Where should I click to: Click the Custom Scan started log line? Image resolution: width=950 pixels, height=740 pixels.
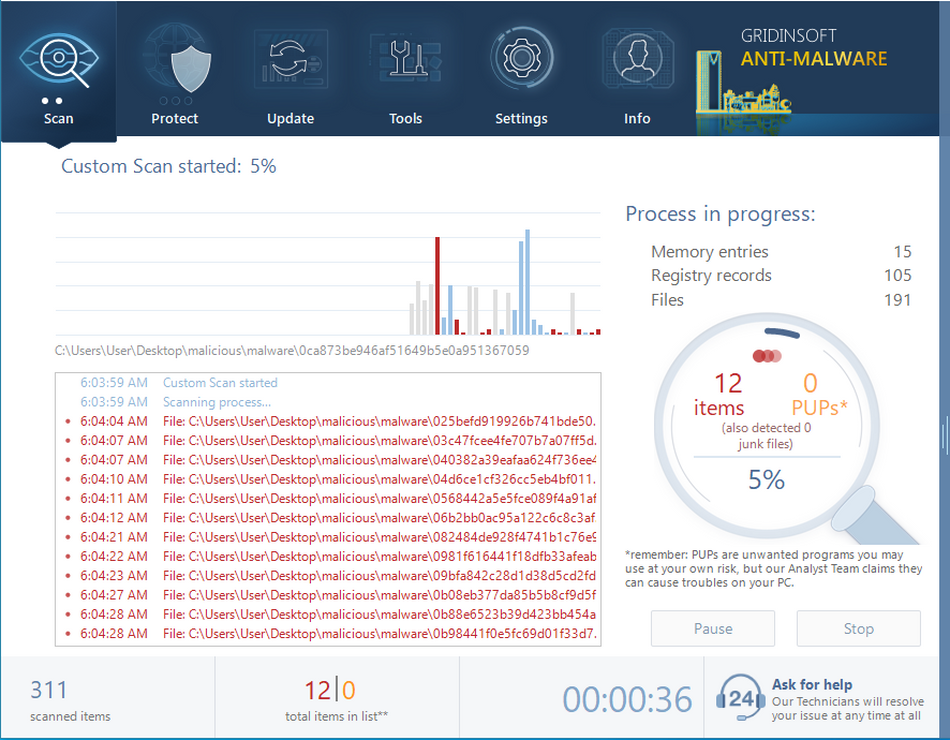220,383
